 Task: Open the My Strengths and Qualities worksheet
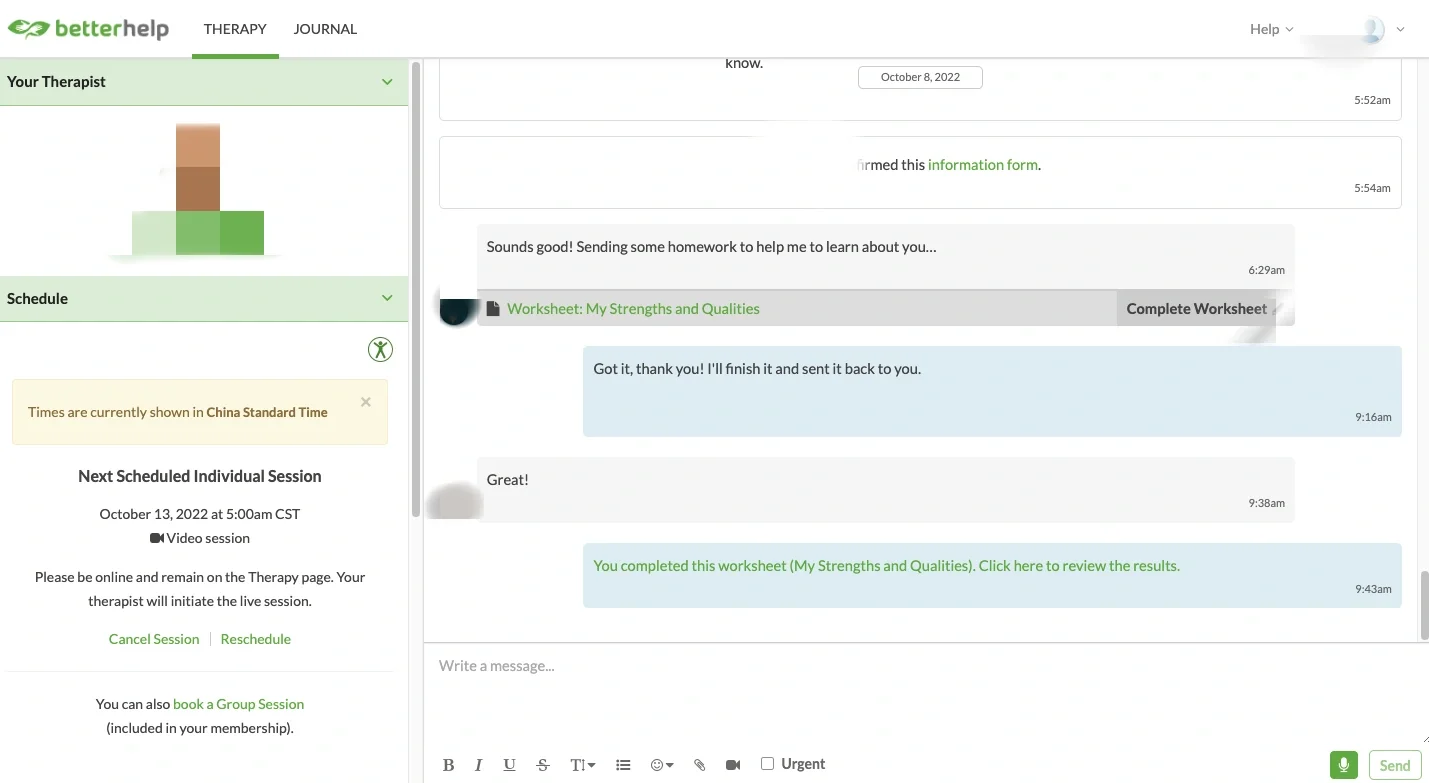633,309
